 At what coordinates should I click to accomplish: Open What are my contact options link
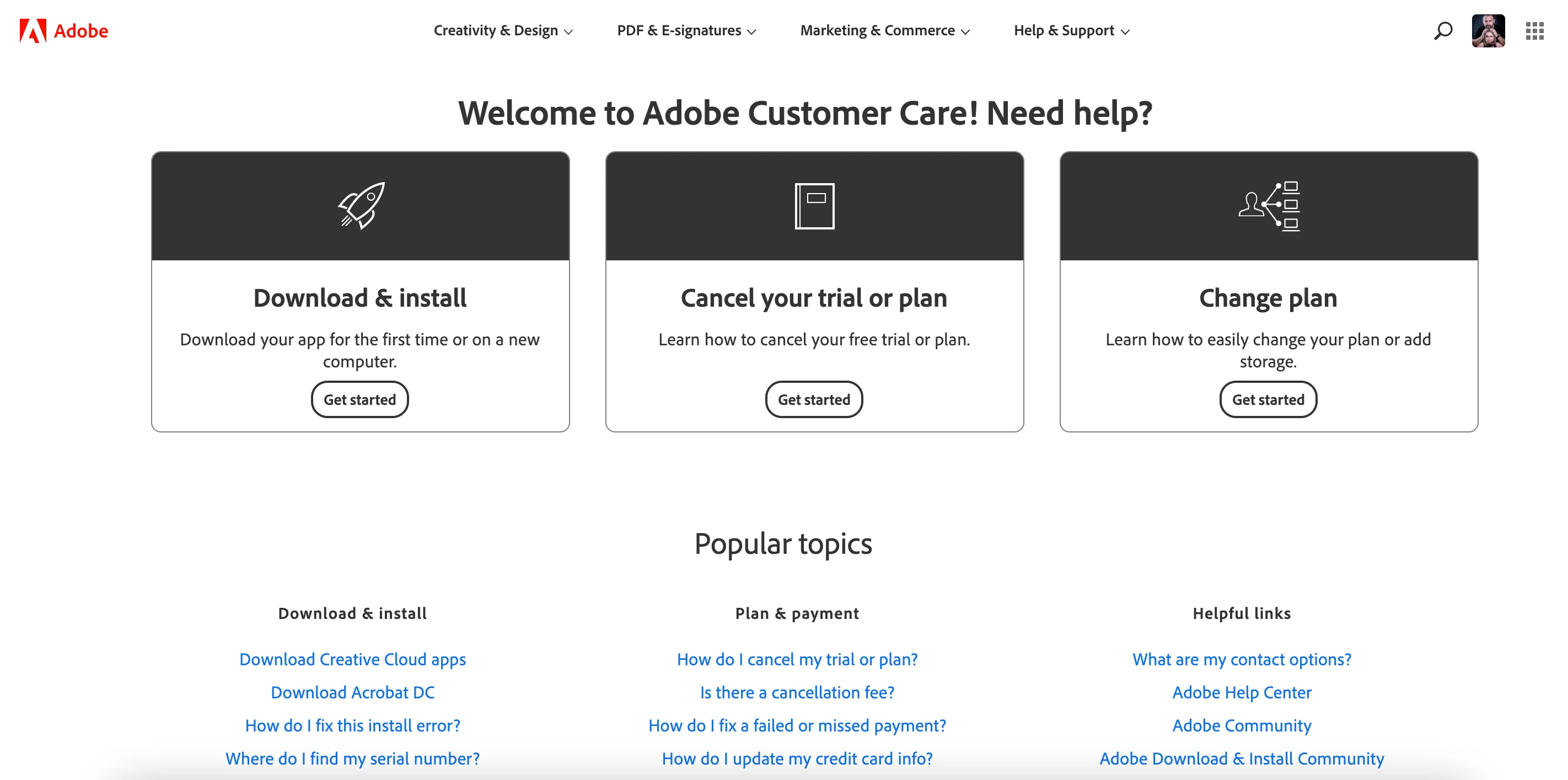click(x=1242, y=659)
